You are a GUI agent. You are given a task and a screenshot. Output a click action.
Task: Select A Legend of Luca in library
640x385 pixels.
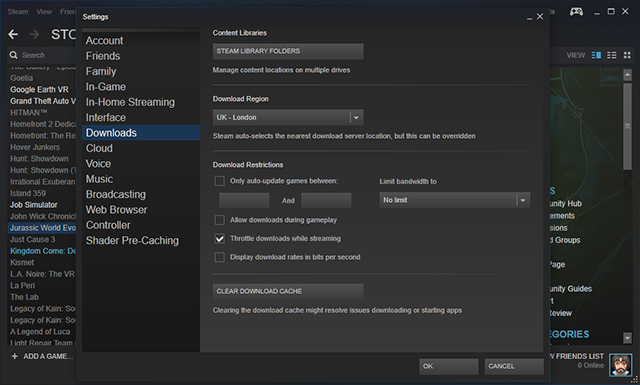[x=40, y=332]
